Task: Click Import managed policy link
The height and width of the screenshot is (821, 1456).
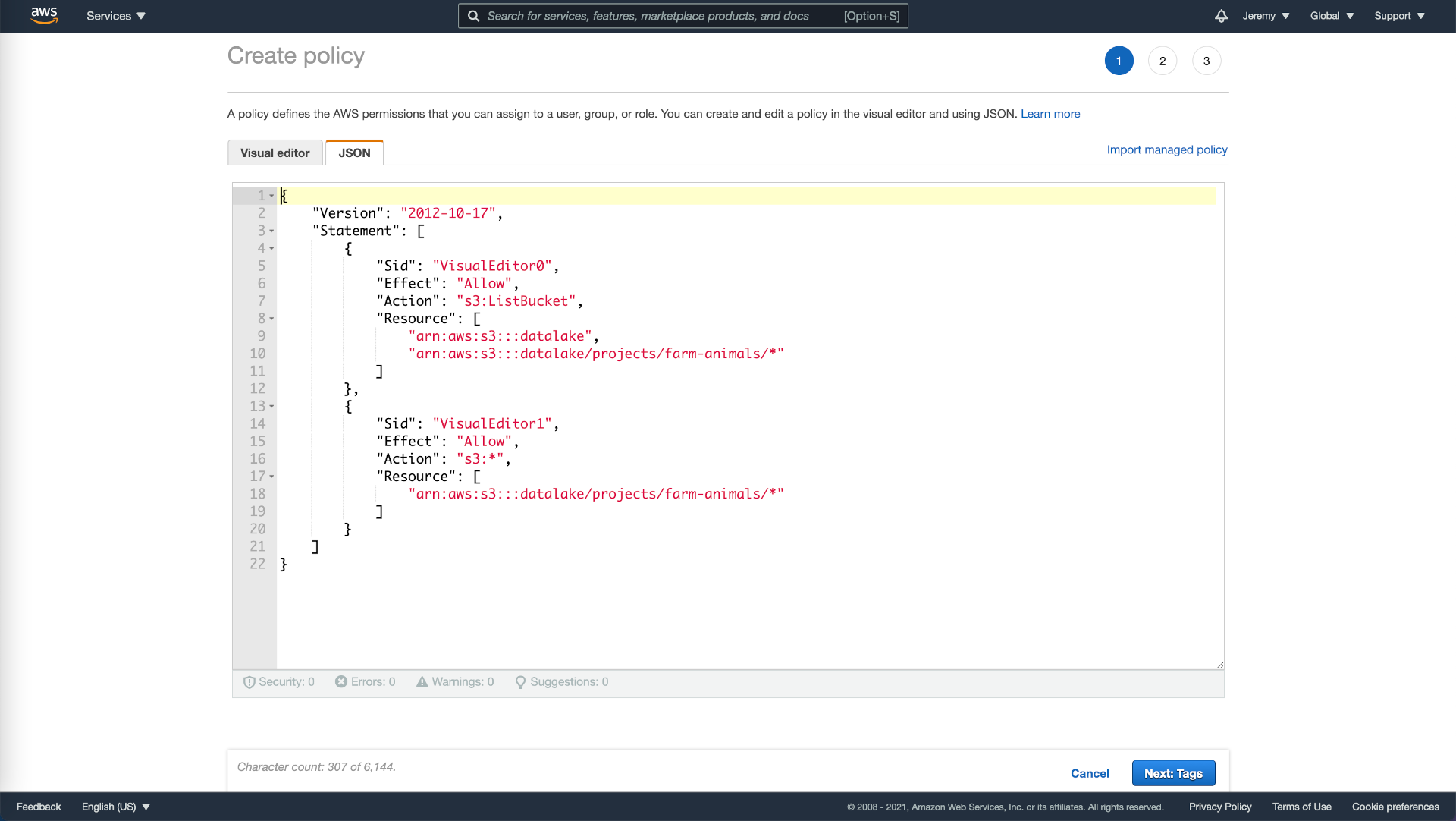Action: 1167,149
